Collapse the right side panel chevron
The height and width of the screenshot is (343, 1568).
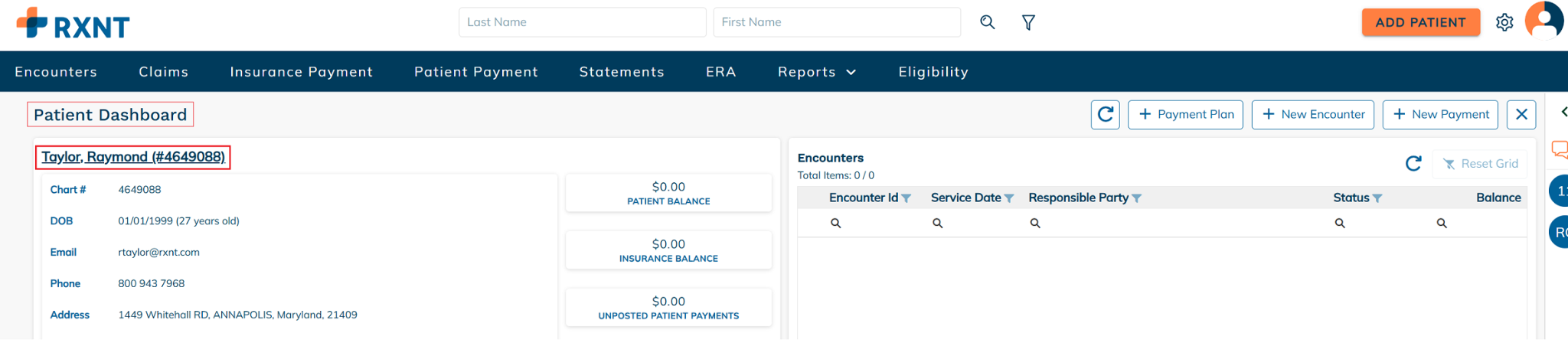tap(1564, 112)
